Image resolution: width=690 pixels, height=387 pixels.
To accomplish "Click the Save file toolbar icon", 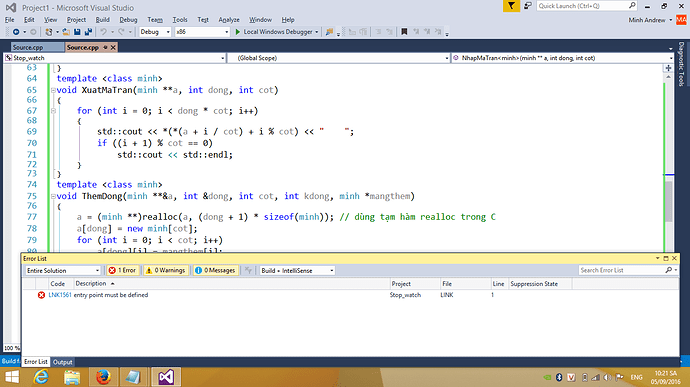I will tap(77, 32).
